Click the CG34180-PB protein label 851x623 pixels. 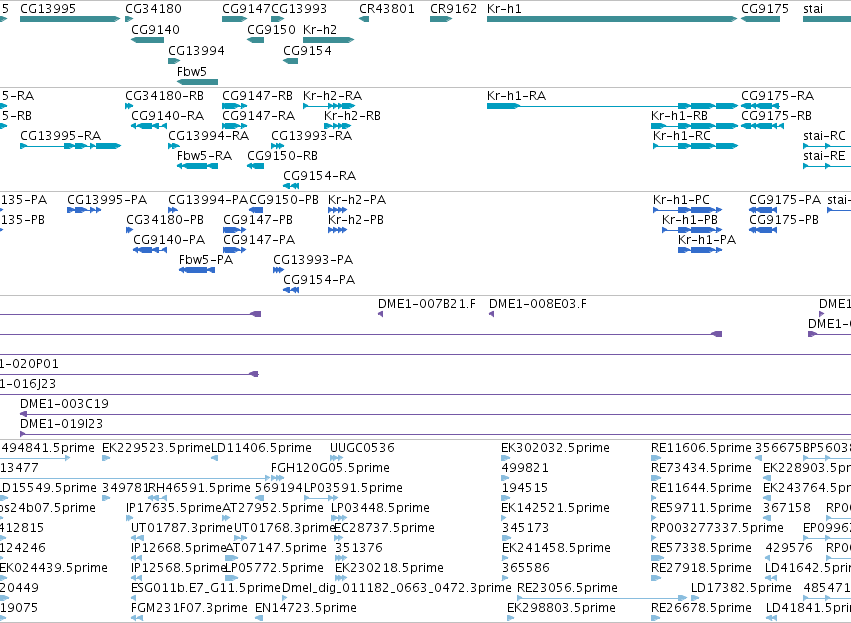click(166, 220)
